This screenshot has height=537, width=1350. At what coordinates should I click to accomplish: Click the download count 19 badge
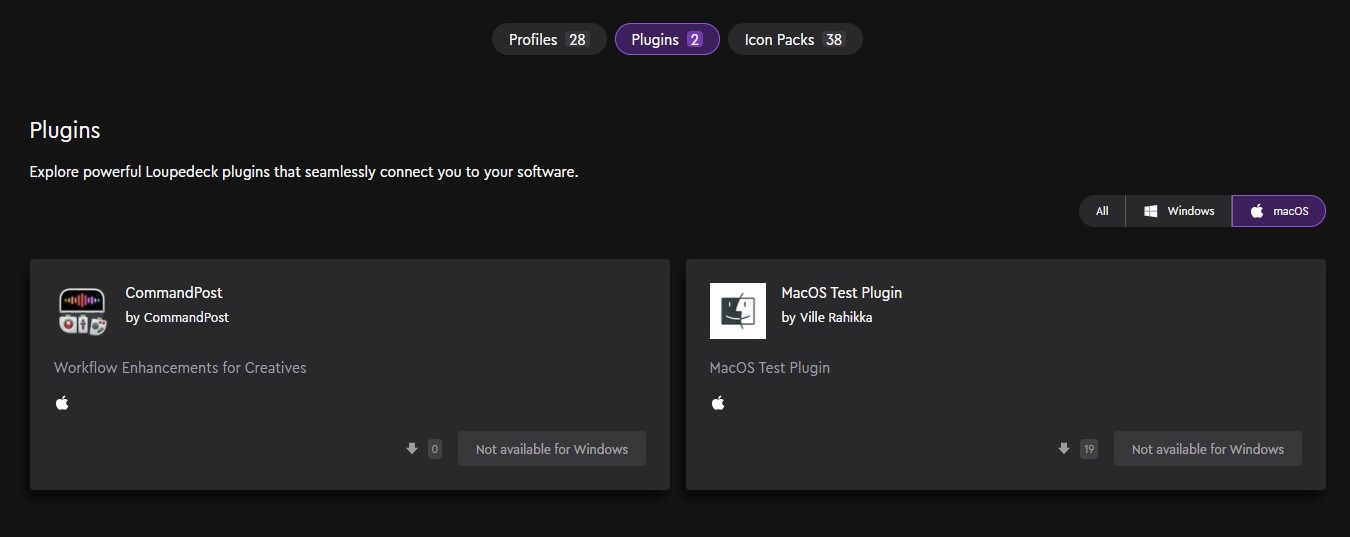pos(1089,449)
